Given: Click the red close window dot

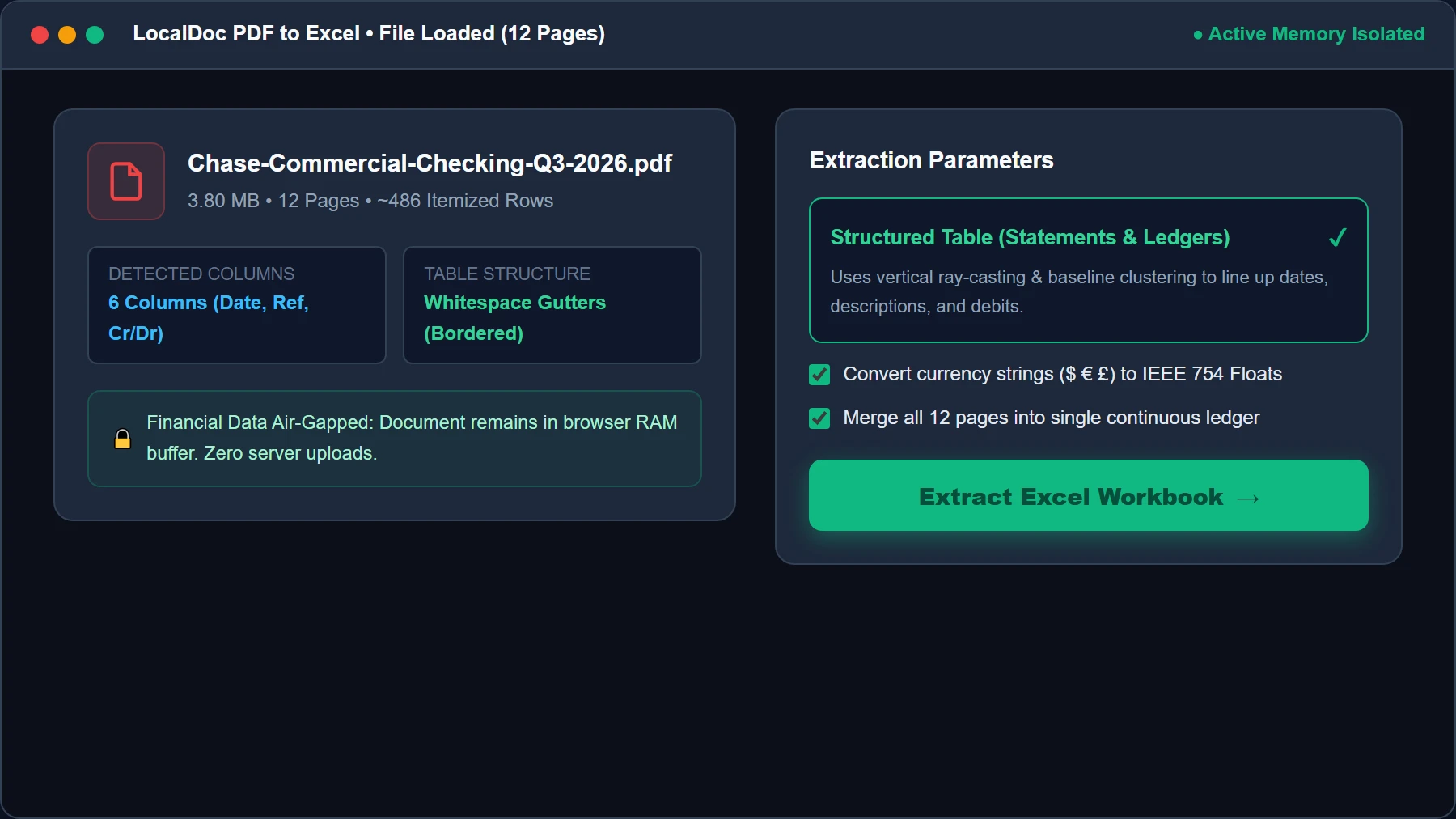Looking at the screenshot, I should (x=40, y=35).
